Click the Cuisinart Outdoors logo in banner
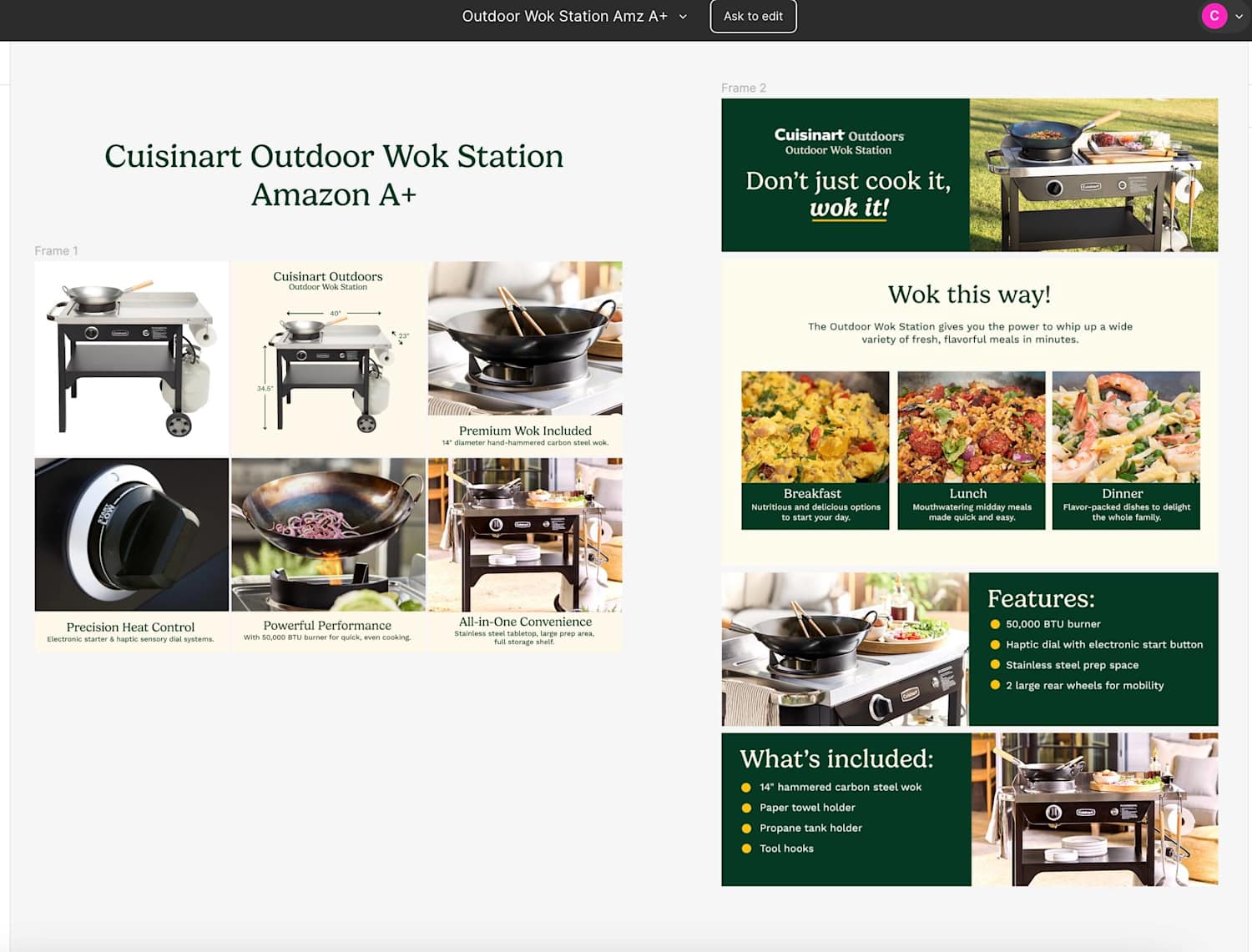The image size is (1252, 952). point(839,135)
